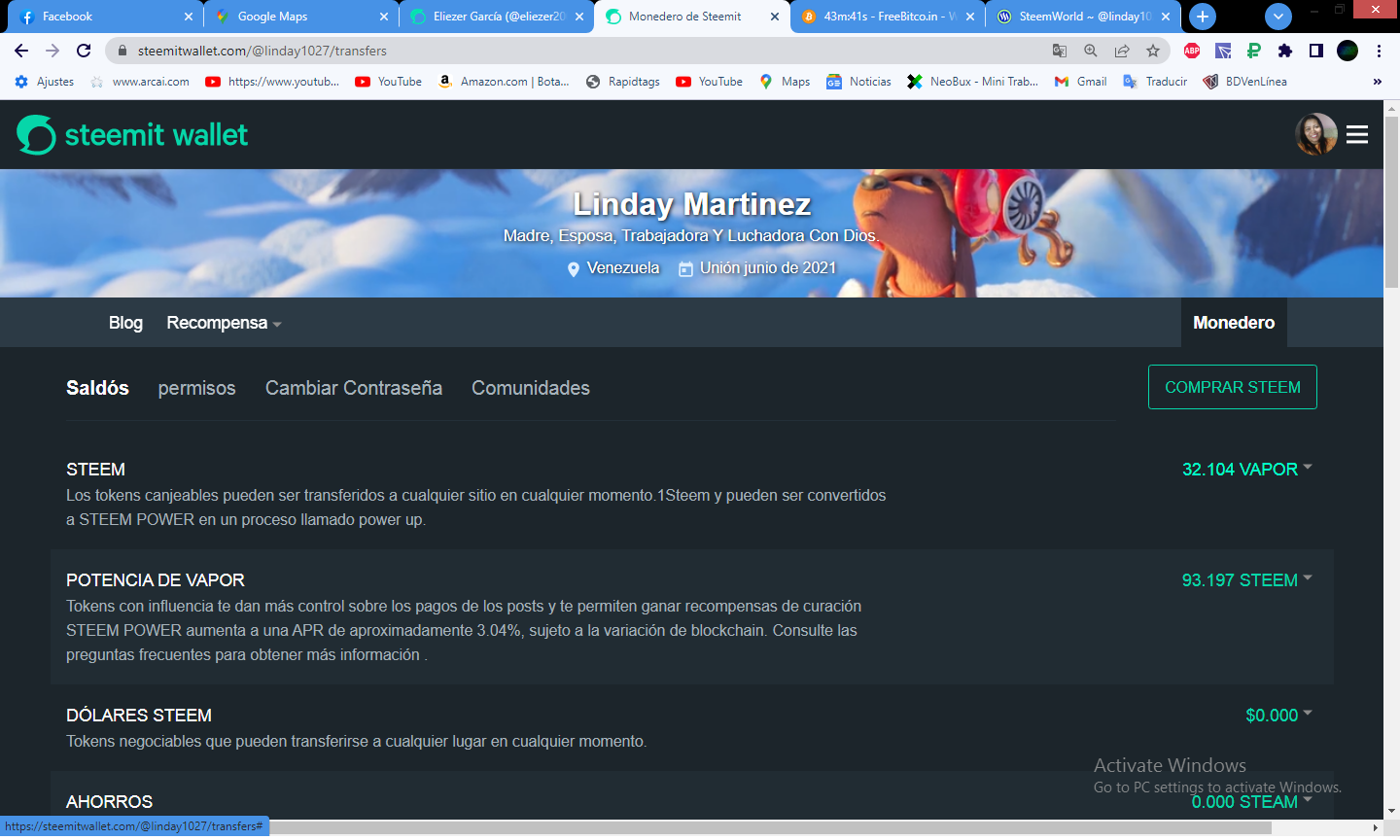
Task: Go back to the previous page
Action: click(x=21, y=51)
